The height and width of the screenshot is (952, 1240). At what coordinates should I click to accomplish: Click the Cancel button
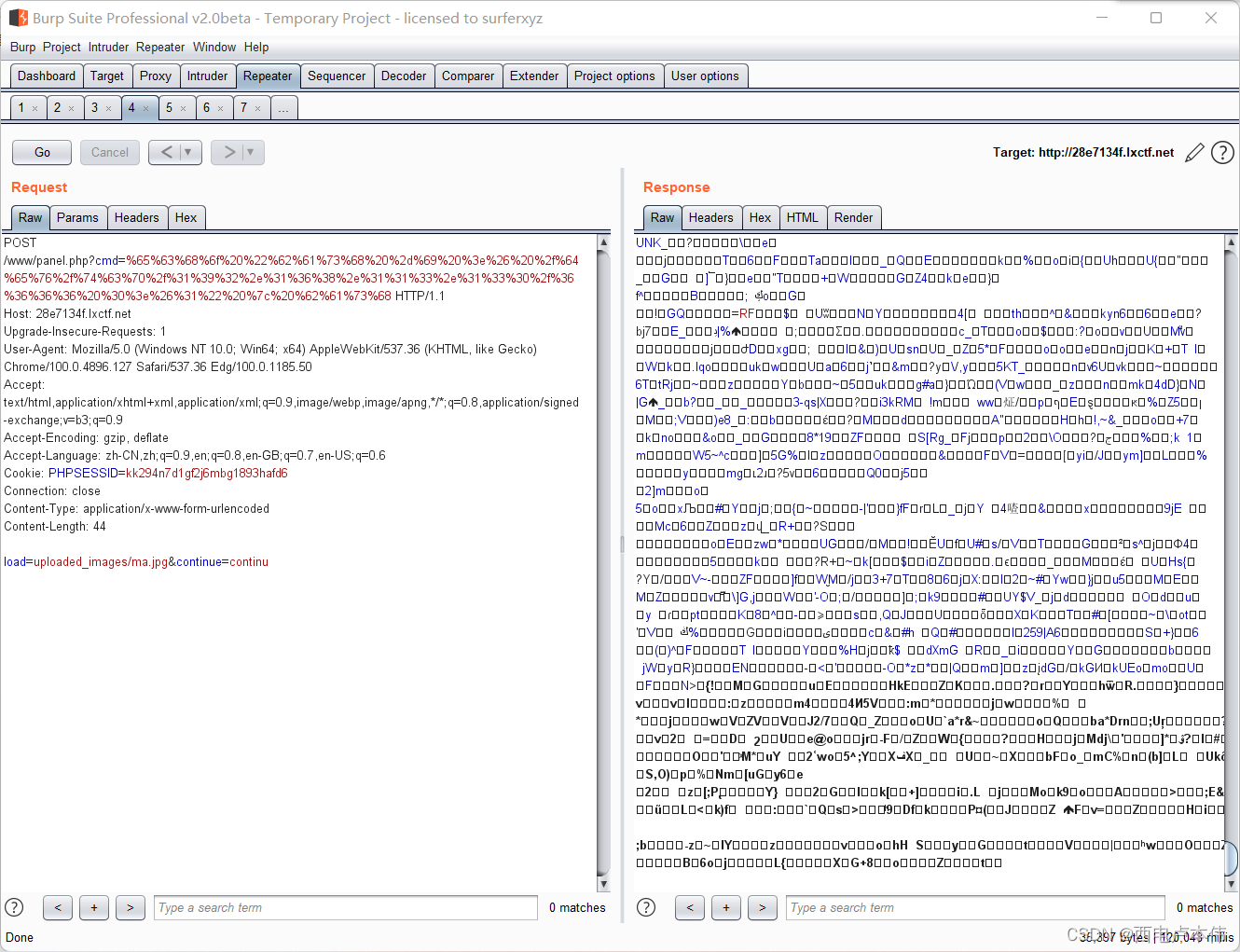coord(110,152)
